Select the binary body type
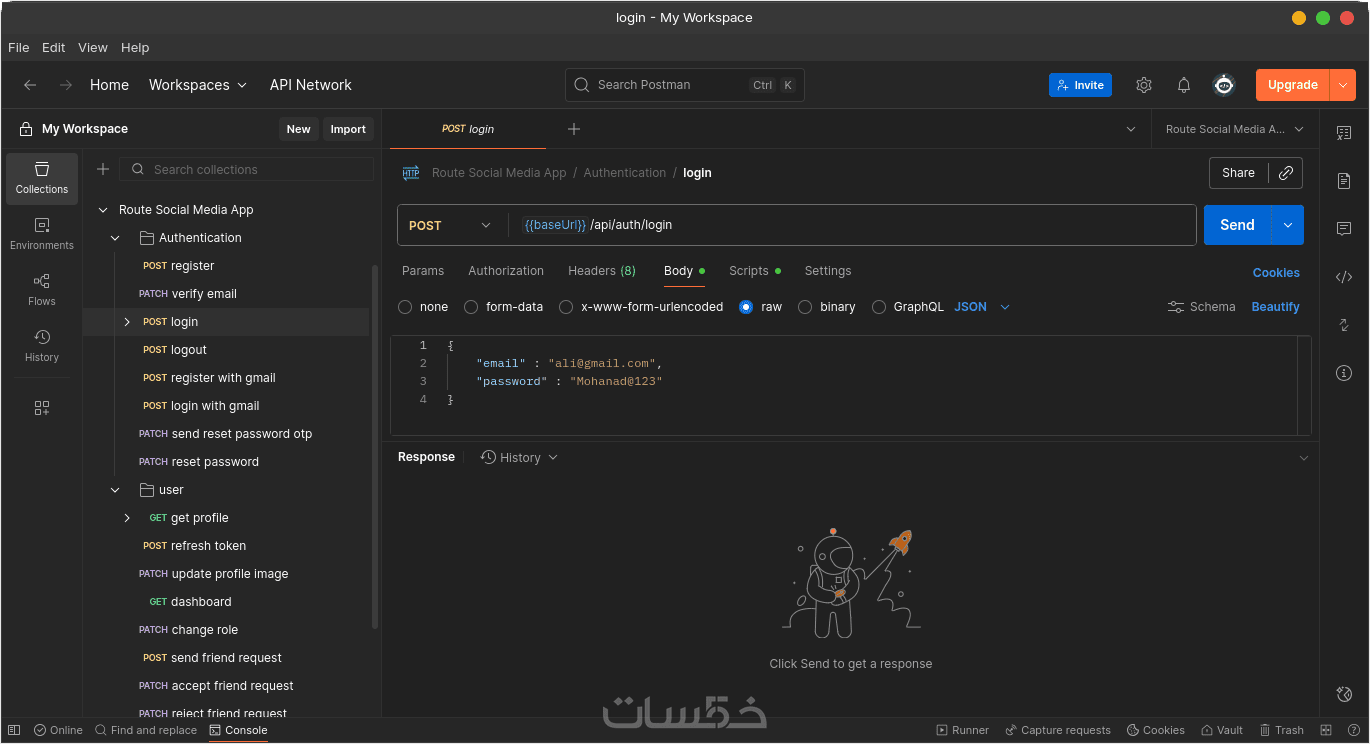The height and width of the screenshot is (744, 1370). 805,307
